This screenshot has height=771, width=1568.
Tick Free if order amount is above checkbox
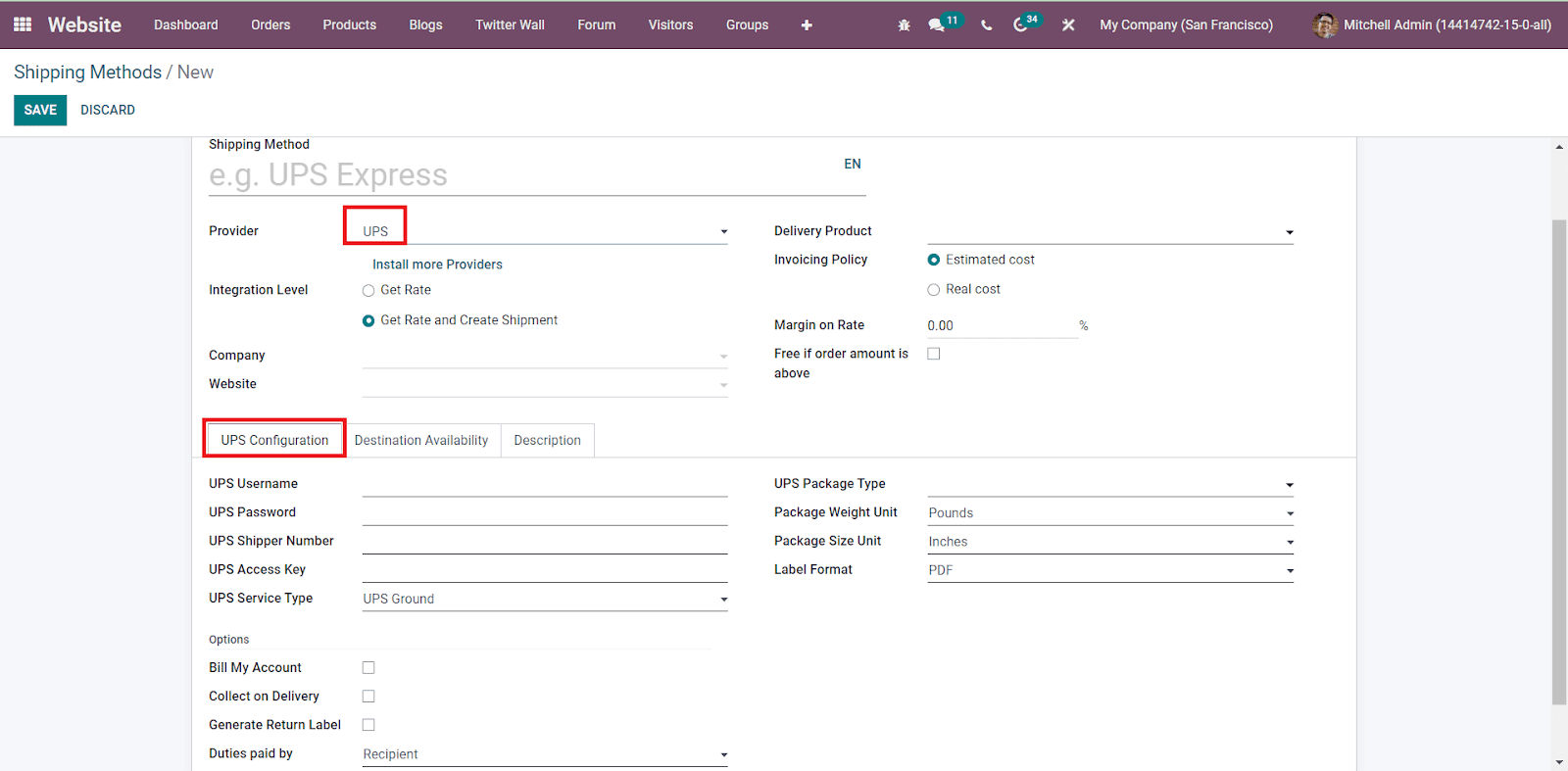[x=934, y=354]
